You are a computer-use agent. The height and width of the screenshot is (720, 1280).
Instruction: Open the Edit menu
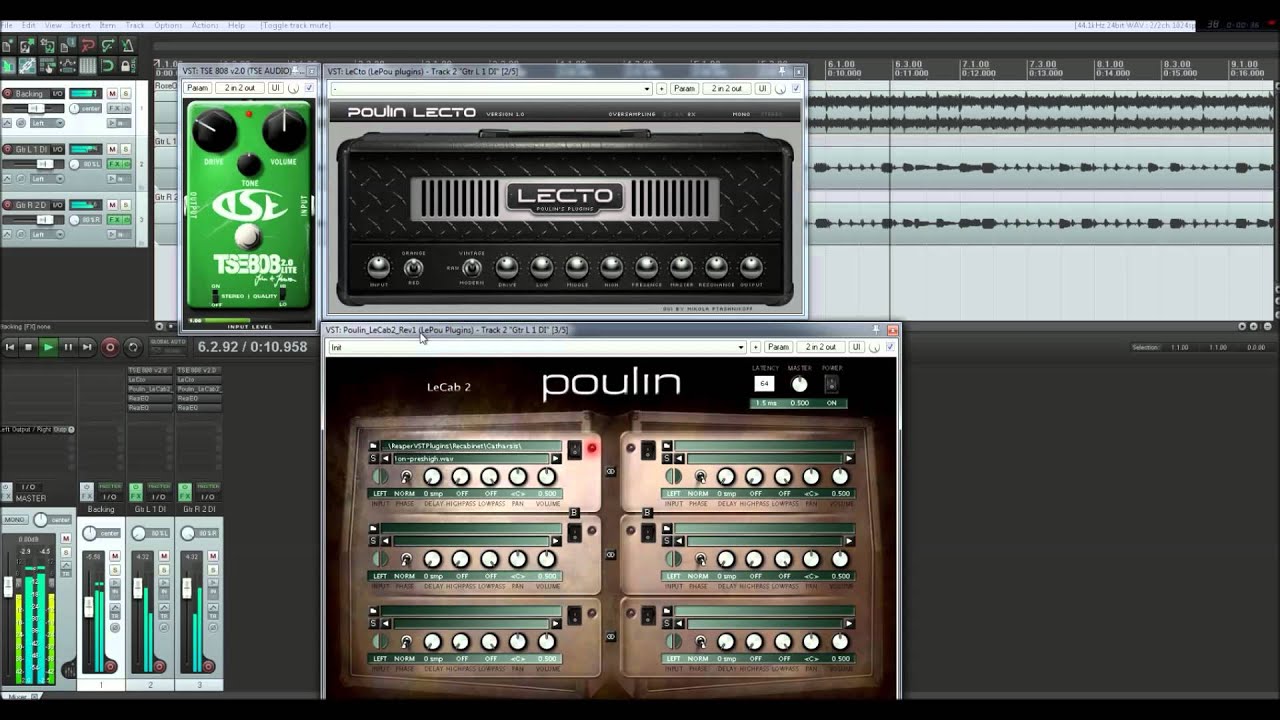click(x=29, y=25)
